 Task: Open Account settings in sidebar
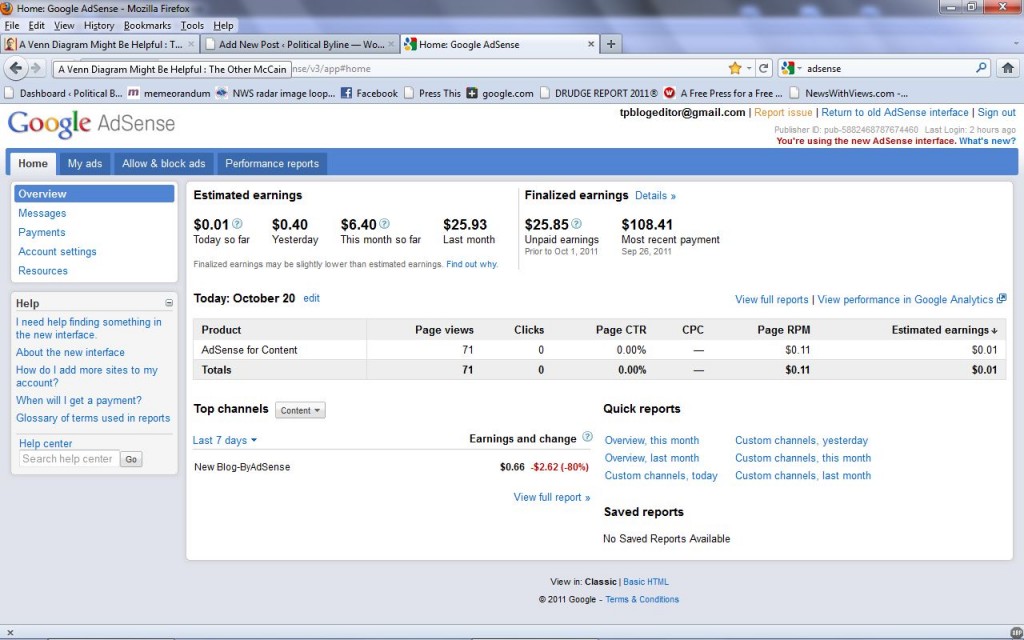[57, 251]
